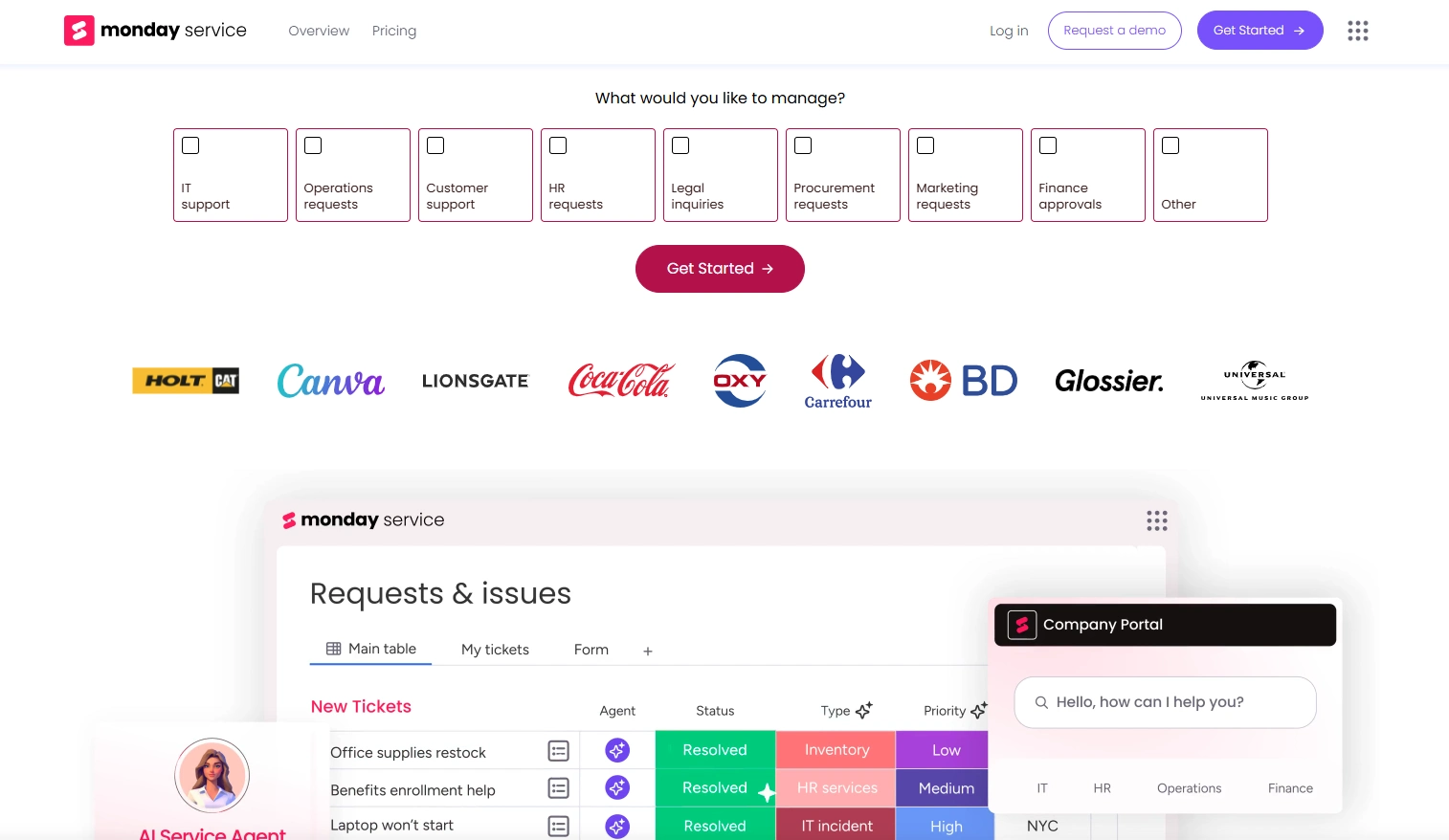Viewport: 1449px width, 840px height.
Task: Click the form icon beside Office supplies restock
Action: (559, 751)
